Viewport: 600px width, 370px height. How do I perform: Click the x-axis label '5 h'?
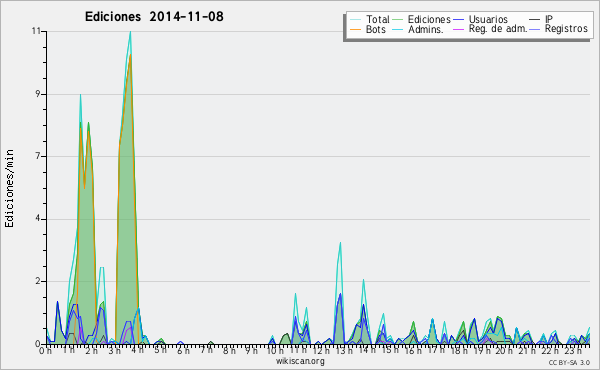pyautogui.click(x=160, y=350)
